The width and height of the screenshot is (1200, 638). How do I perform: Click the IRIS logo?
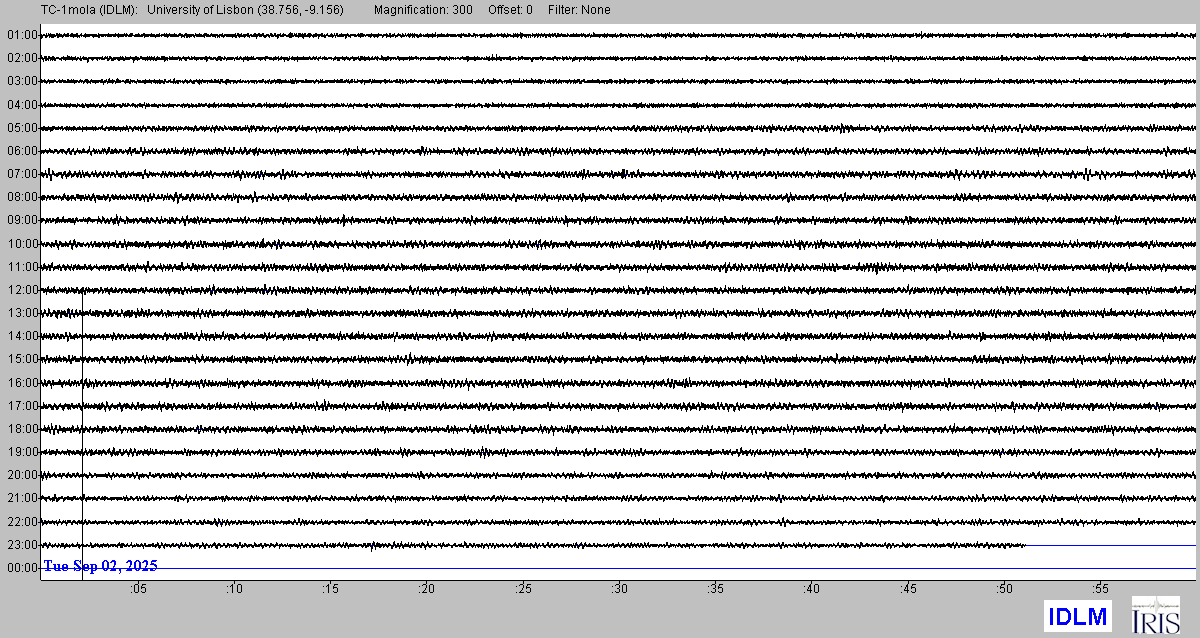point(1155,614)
